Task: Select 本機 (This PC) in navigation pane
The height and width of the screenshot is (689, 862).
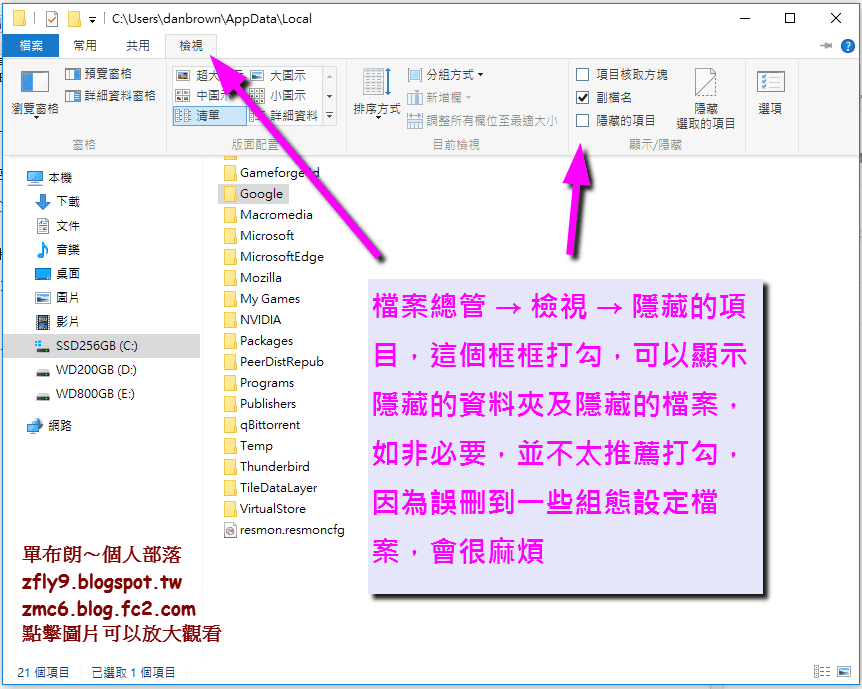Action: point(49,178)
